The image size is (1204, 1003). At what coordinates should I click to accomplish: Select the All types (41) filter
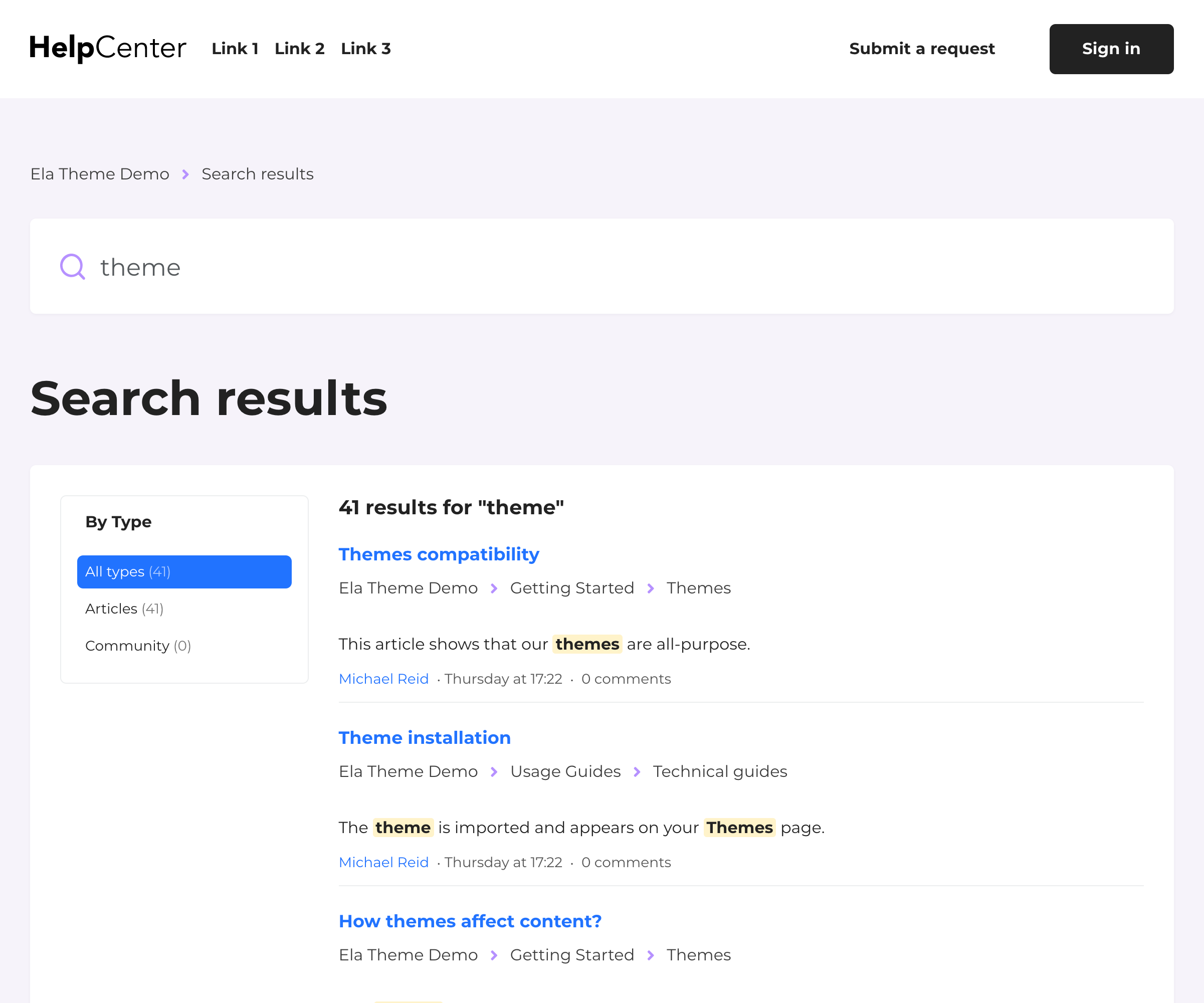[184, 572]
